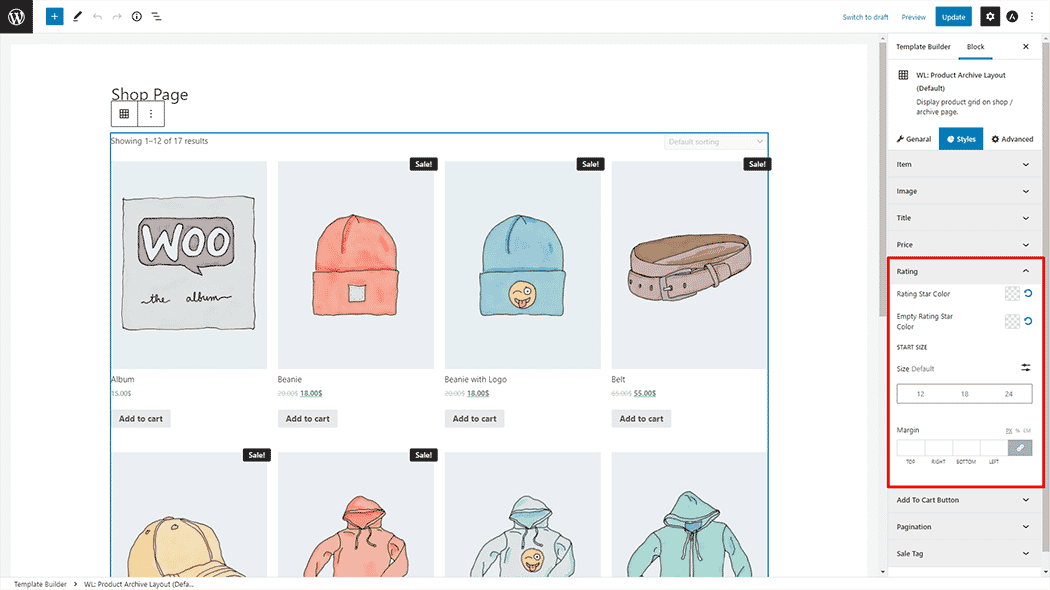
Task: Switch to the Template Builder tab
Action: [x=922, y=47]
